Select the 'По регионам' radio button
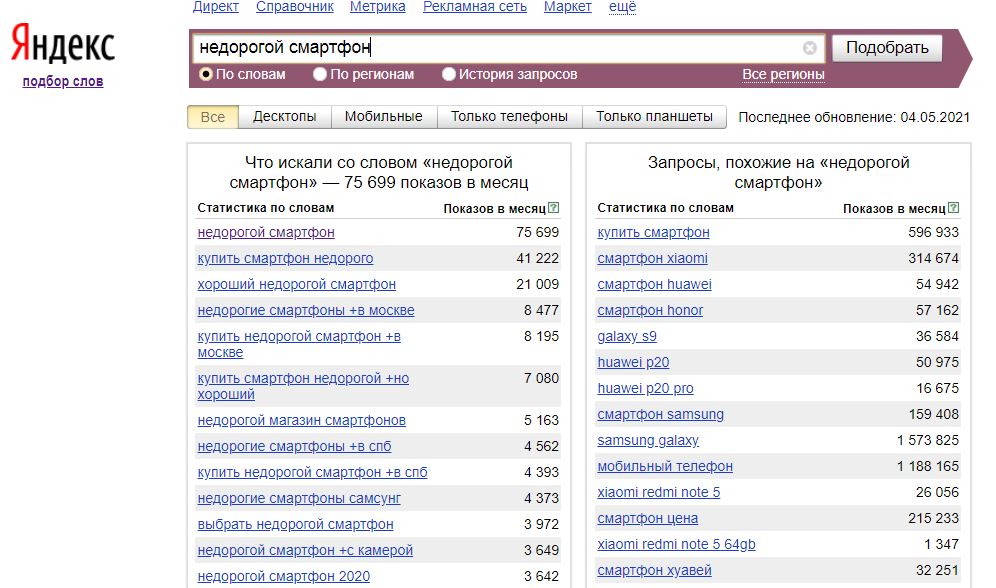 tap(320, 74)
